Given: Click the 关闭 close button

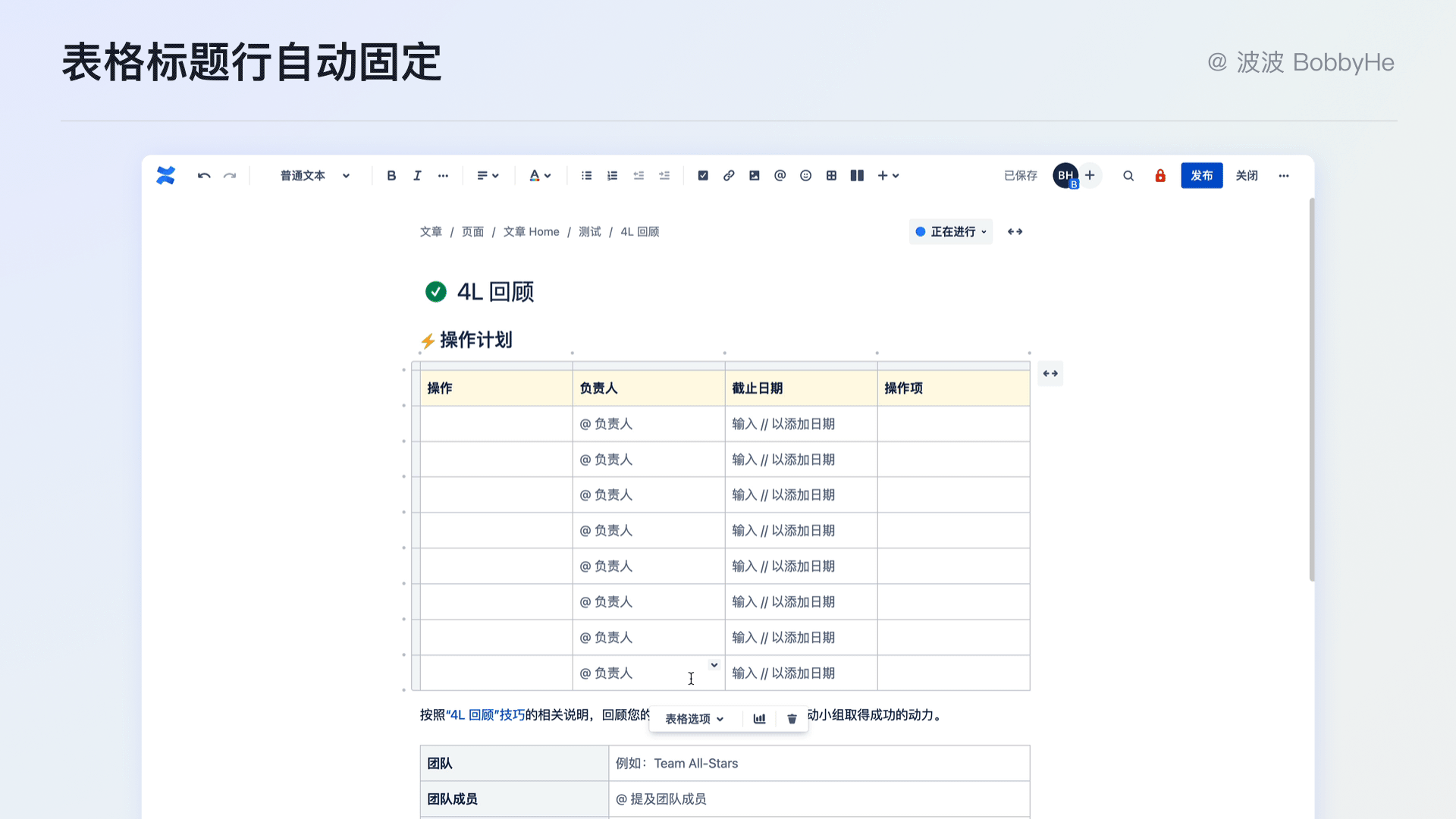Looking at the screenshot, I should coord(1246,176).
